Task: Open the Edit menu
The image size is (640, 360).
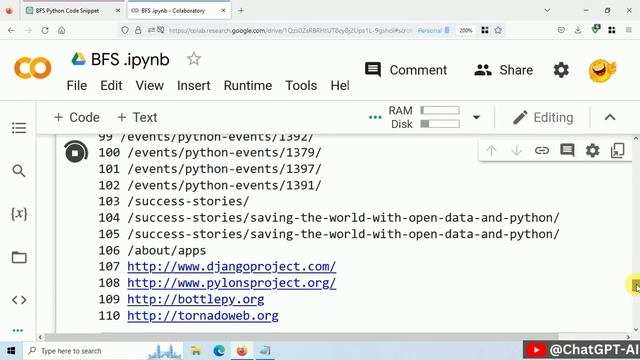Action: [111, 86]
